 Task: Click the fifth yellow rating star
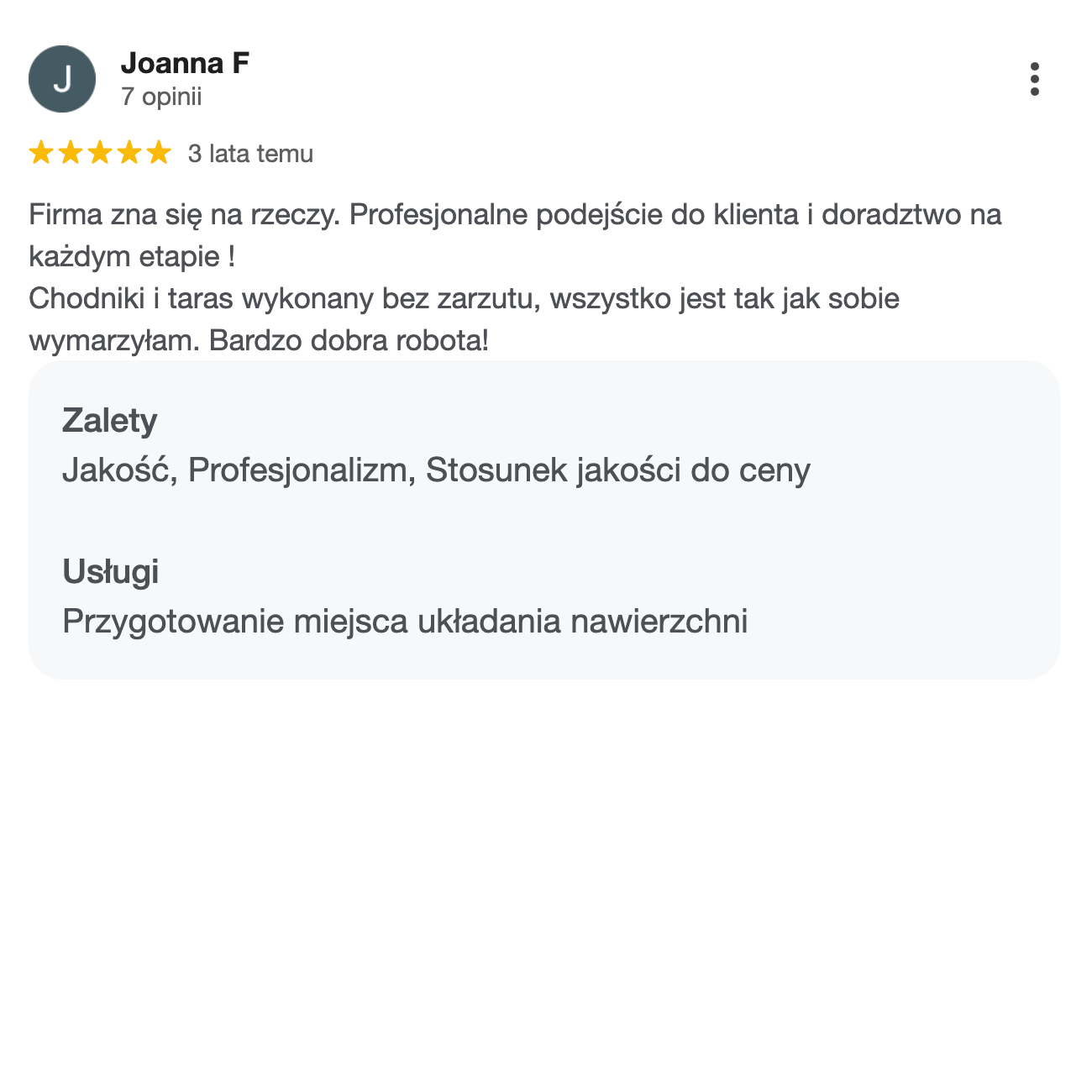tap(159, 153)
